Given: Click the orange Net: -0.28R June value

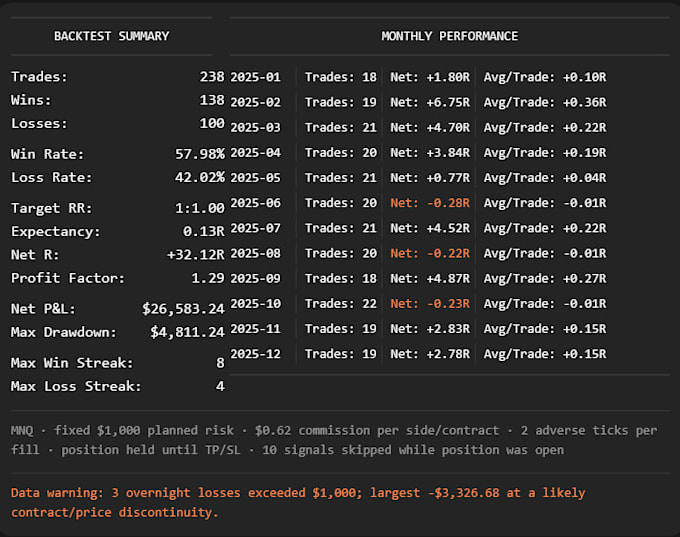Looking at the screenshot, I should point(430,203).
